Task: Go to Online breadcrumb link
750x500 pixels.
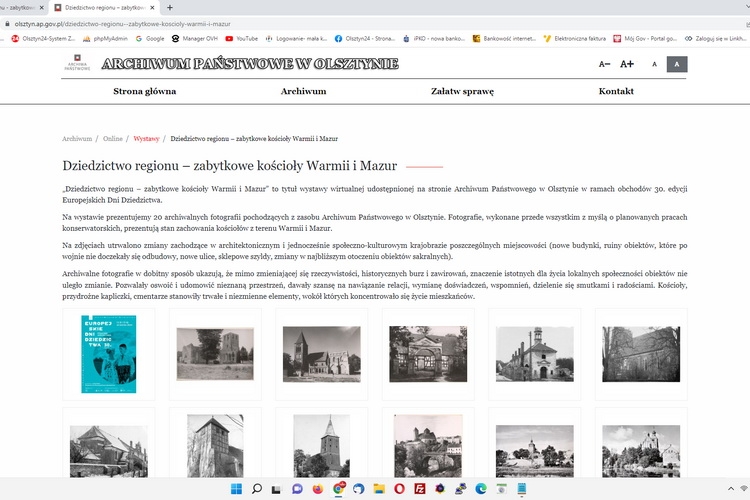Action: coord(113,139)
